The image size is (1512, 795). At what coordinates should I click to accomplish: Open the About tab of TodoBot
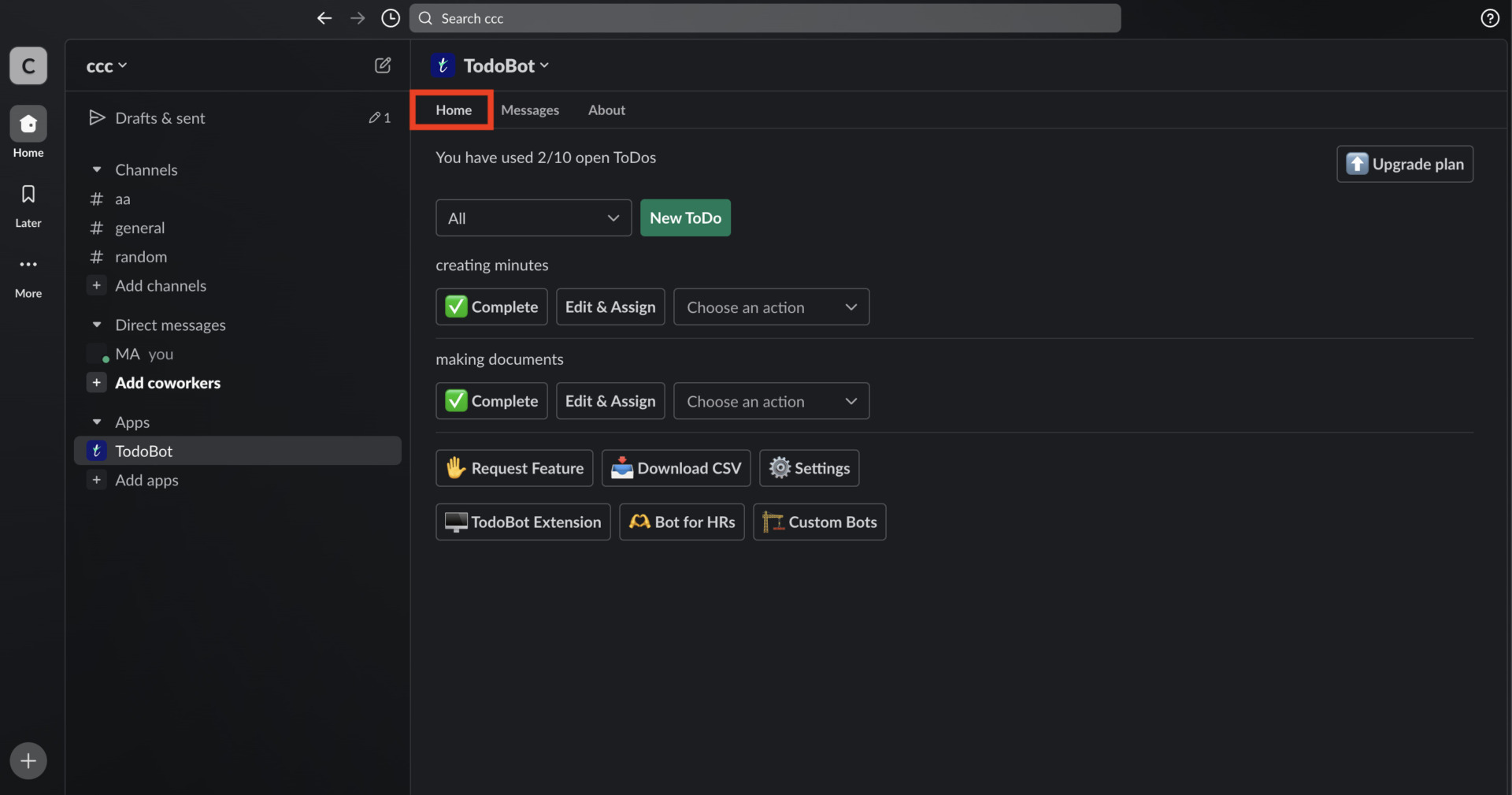pyautogui.click(x=606, y=110)
